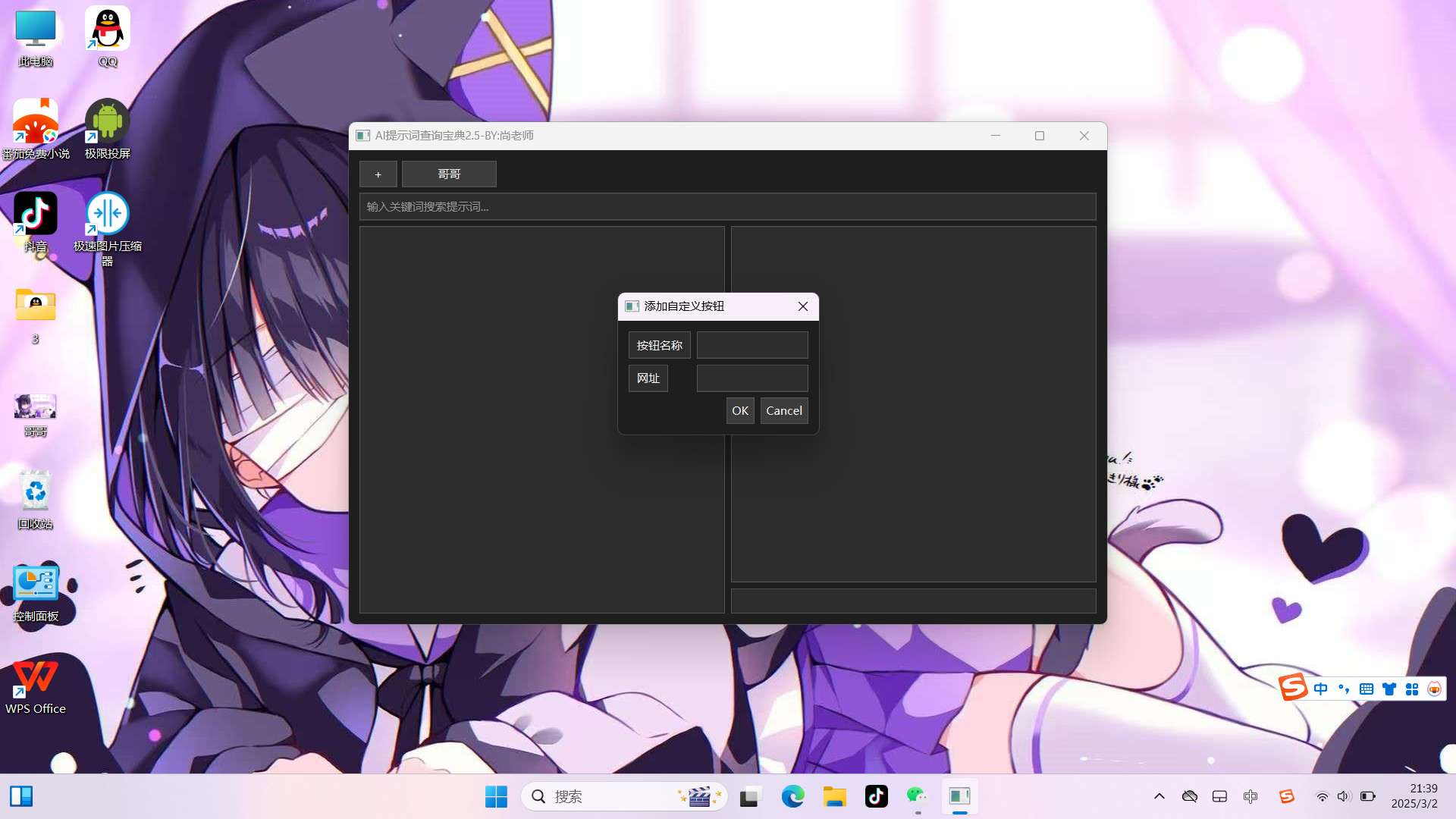Open the 哥哥 image file on desktop
The width and height of the screenshot is (1456, 819).
point(36,415)
